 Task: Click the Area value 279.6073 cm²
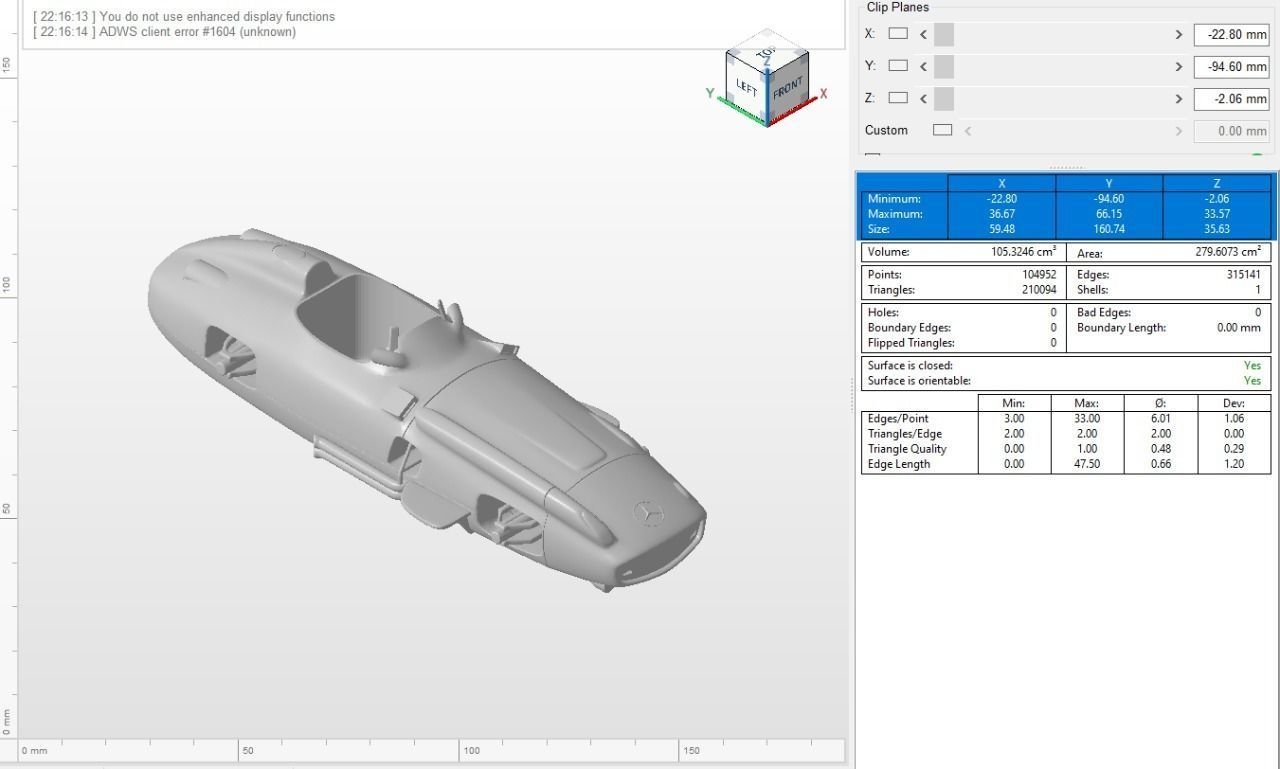[x=1228, y=252]
